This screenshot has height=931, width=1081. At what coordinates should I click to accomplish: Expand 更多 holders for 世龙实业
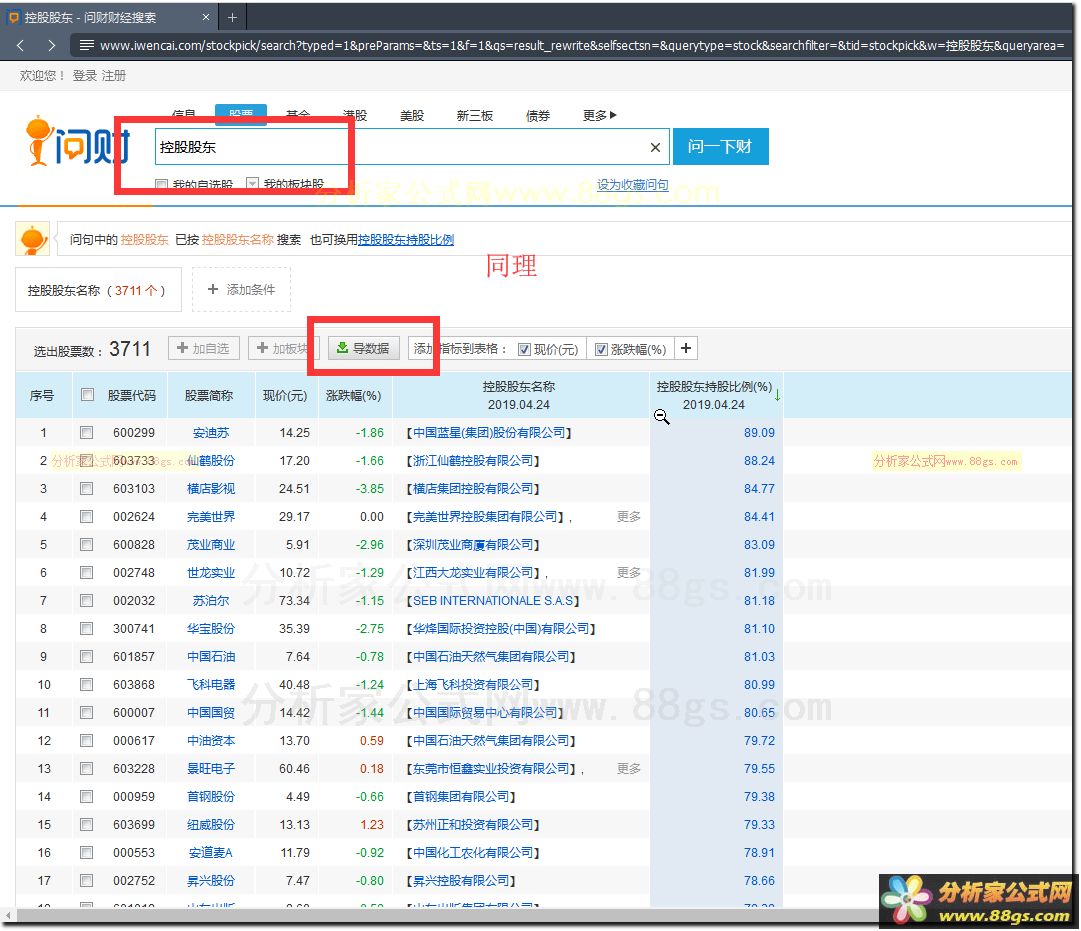(628, 572)
